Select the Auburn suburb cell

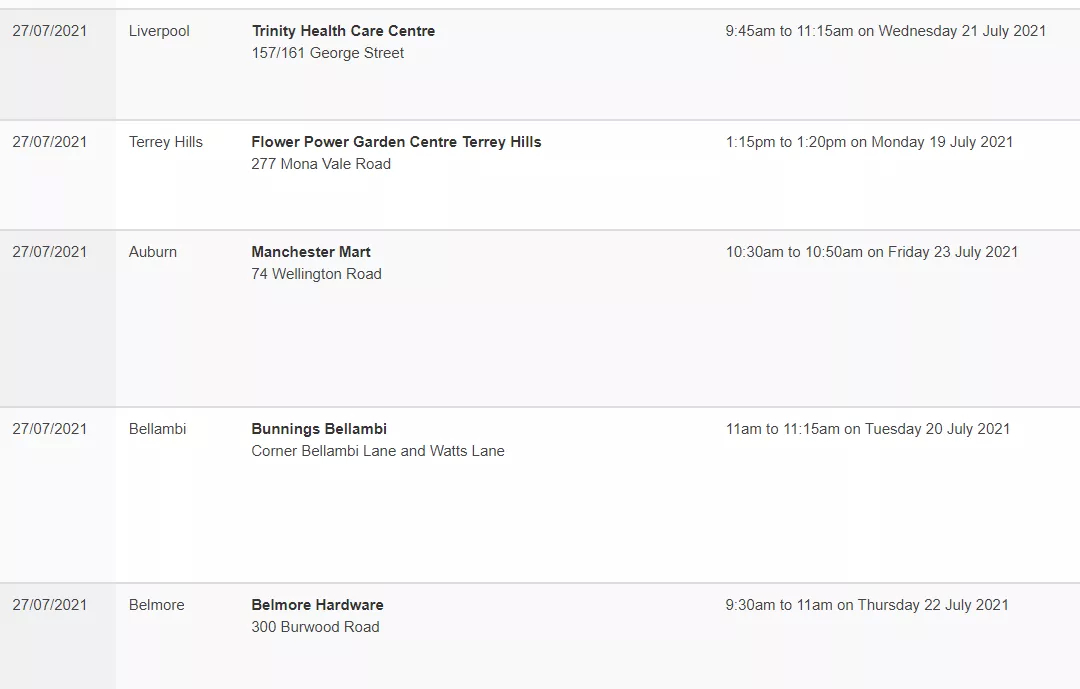[153, 252]
